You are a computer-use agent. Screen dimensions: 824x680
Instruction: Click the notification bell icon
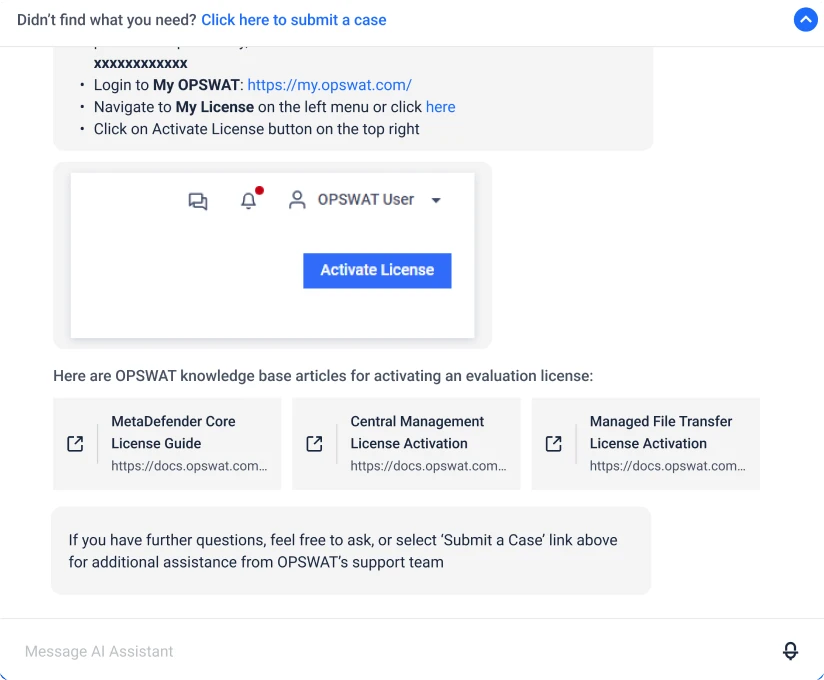(249, 200)
